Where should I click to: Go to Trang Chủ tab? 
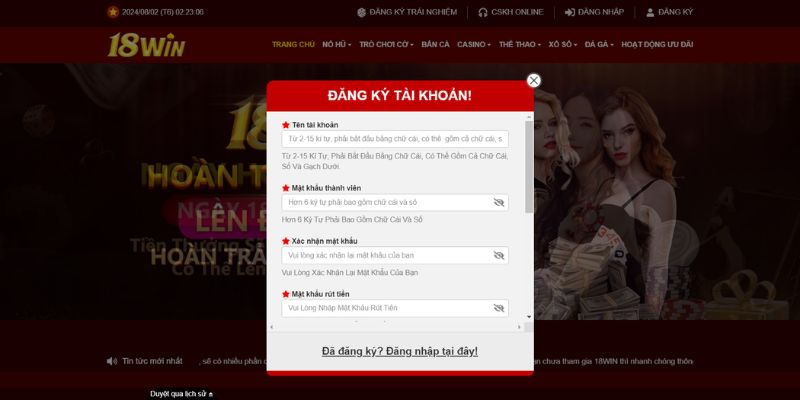(x=293, y=44)
